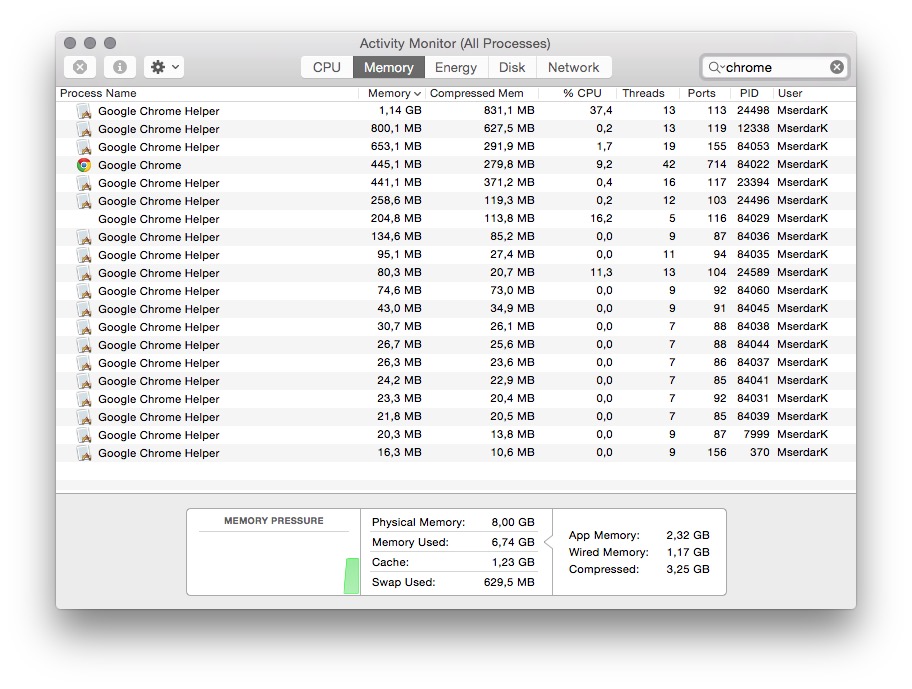Switch to the CPU tab
Image resolution: width=912 pixels, height=689 pixels.
click(327, 67)
